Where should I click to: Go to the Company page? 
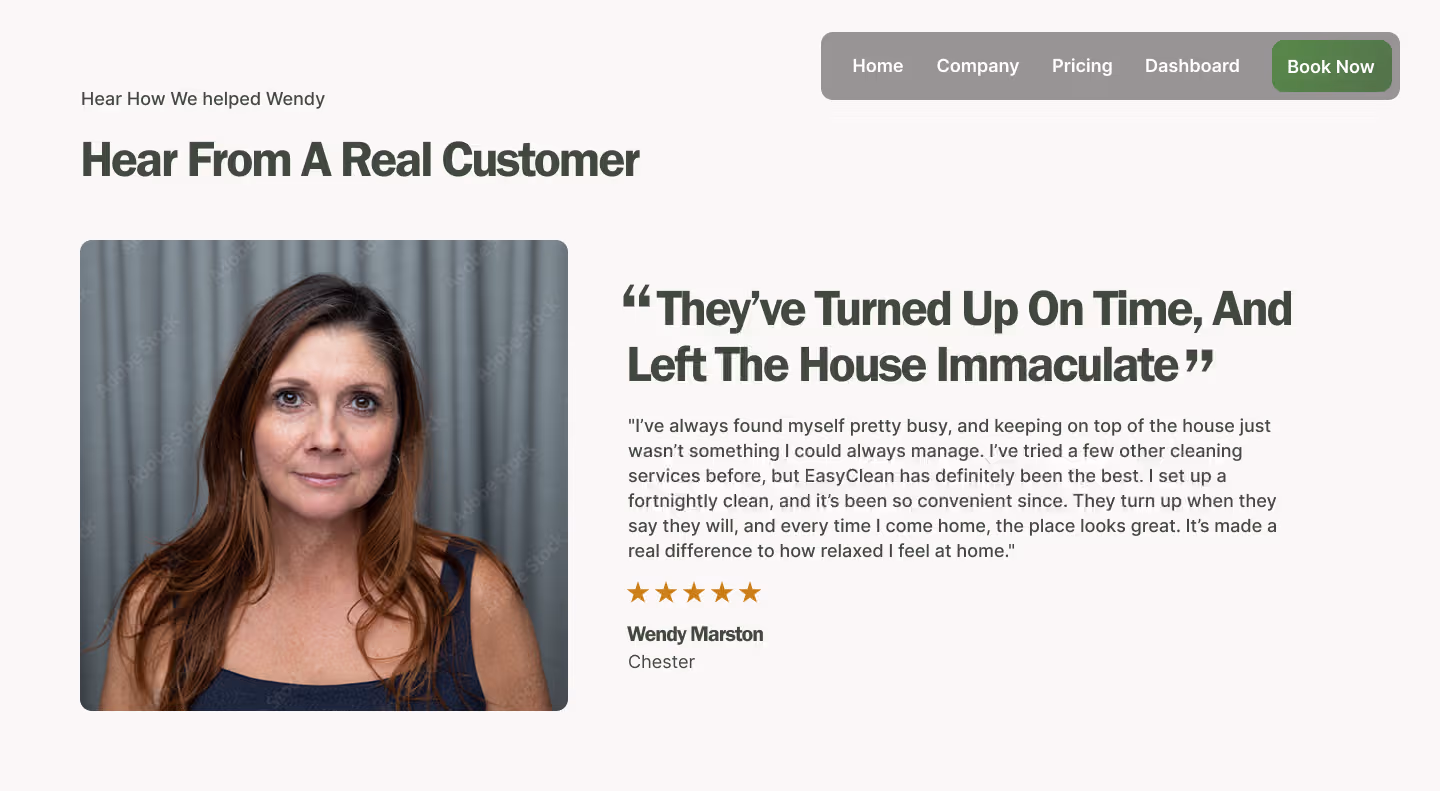977,66
